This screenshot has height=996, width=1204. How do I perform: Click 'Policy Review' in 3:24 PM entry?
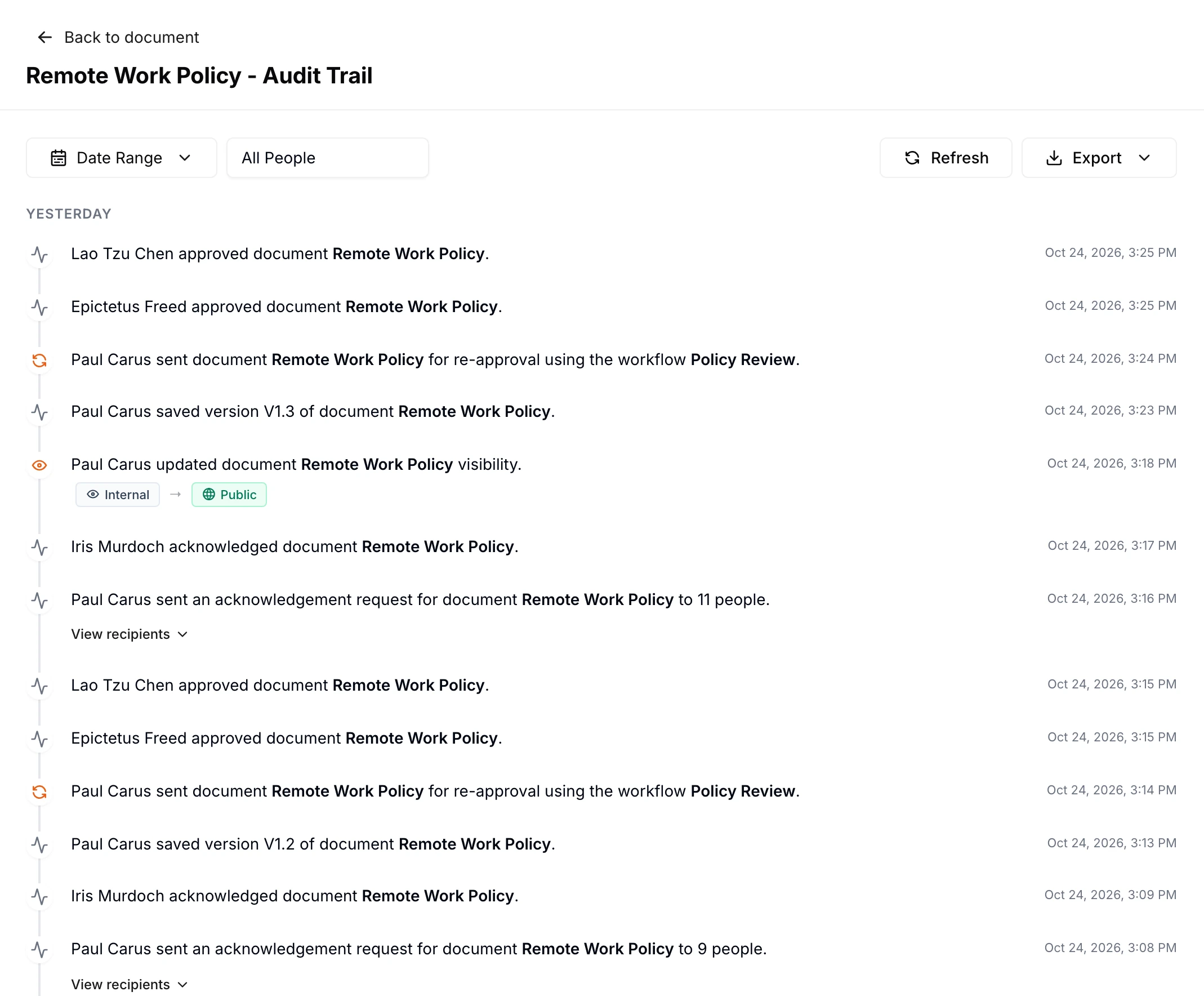[x=743, y=359]
